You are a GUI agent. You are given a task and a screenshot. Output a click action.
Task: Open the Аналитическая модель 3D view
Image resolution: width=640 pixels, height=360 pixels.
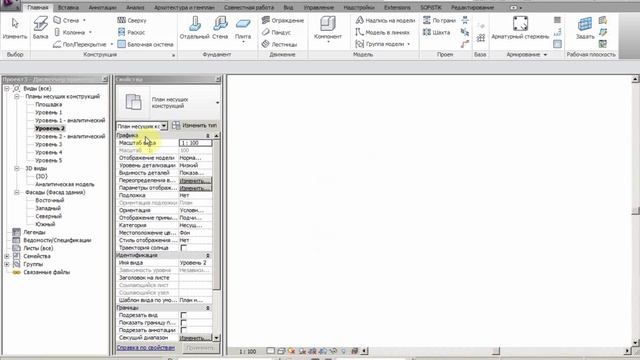click(64, 184)
